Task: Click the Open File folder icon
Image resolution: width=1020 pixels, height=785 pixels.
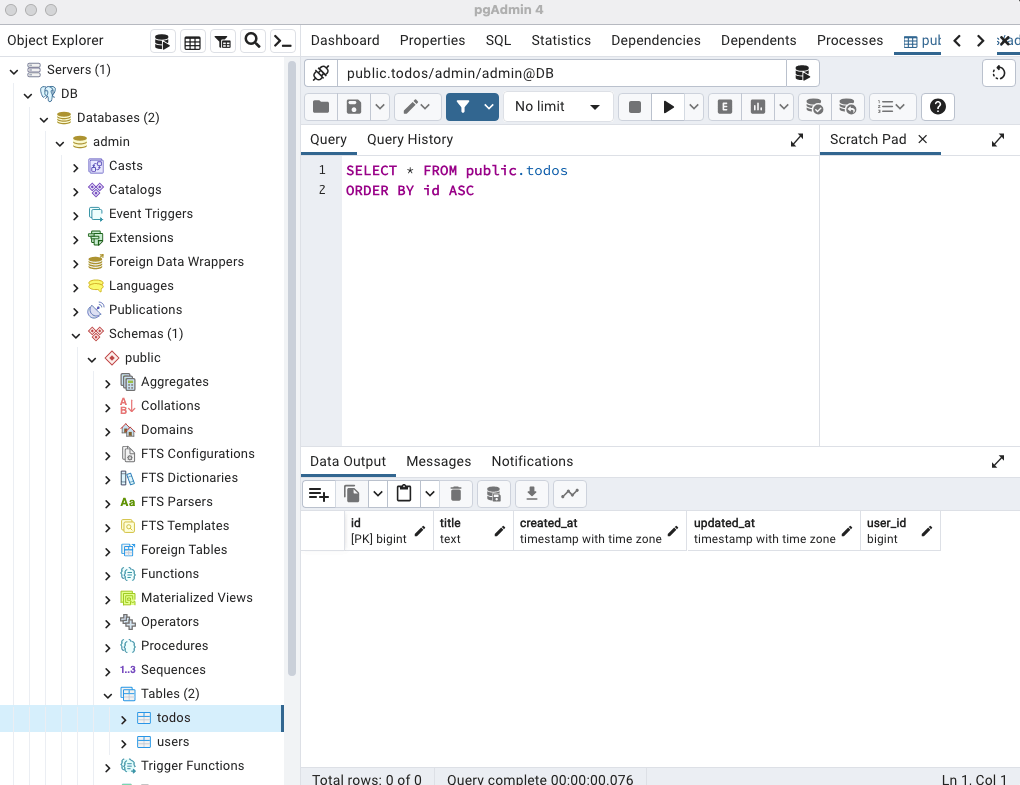Action: pyautogui.click(x=321, y=107)
